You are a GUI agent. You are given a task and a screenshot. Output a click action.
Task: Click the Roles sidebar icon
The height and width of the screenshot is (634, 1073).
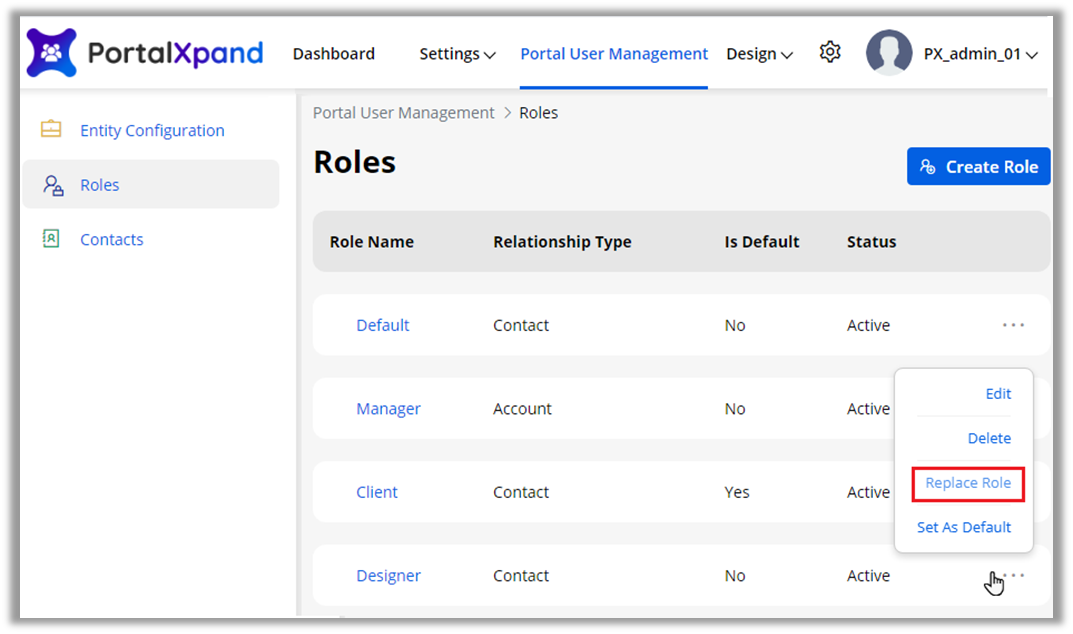(53, 185)
